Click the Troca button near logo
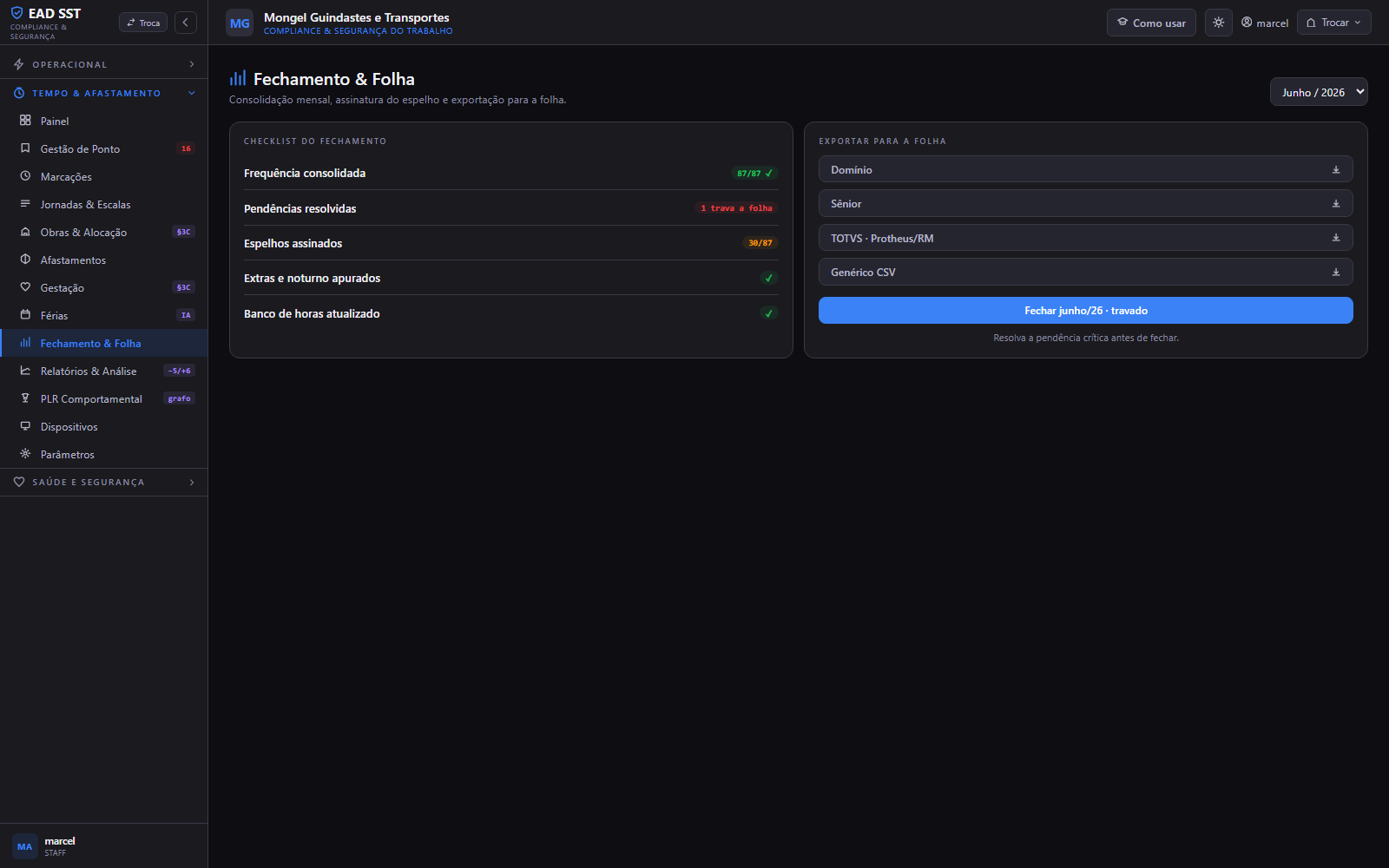Screen dimensions: 1389x868 143,23
